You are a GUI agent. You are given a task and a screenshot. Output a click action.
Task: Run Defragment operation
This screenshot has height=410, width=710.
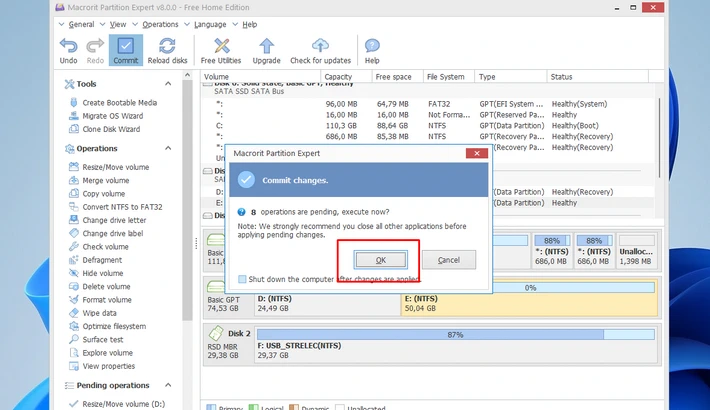tap(96, 260)
